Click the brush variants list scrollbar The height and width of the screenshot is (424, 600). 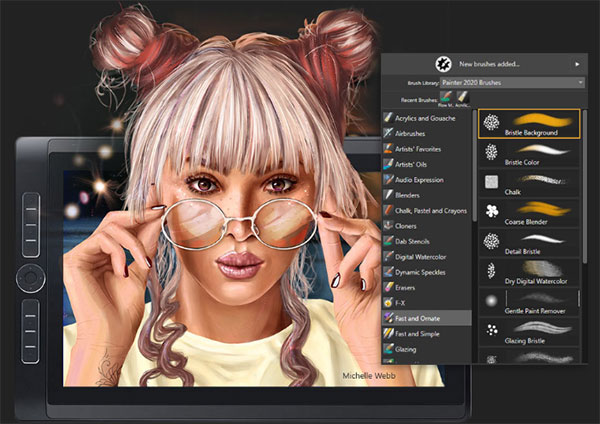pyautogui.click(x=585, y=187)
